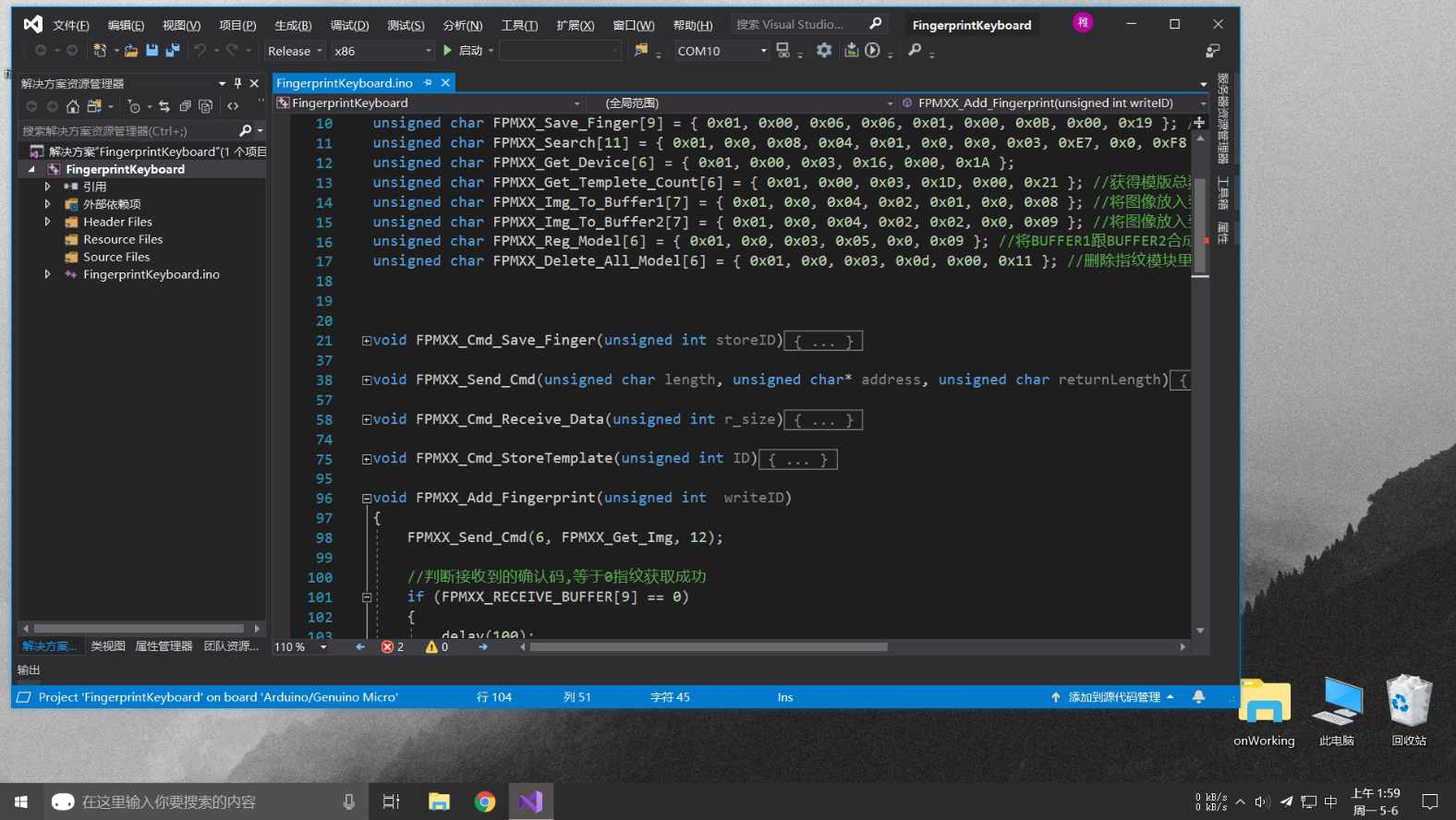The image size is (1456, 820).
Task: Switch to the 类视图 tab
Action: coord(108,646)
